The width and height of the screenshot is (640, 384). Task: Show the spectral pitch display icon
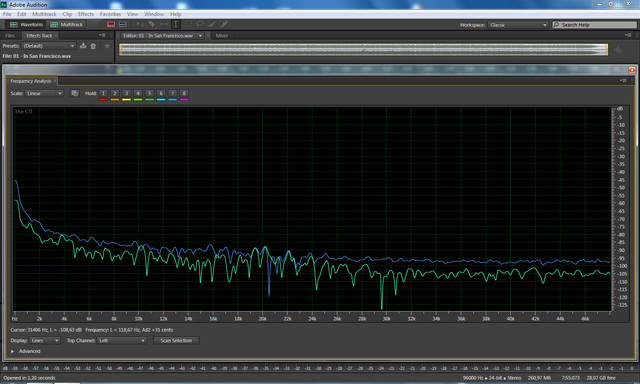point(122,24)
